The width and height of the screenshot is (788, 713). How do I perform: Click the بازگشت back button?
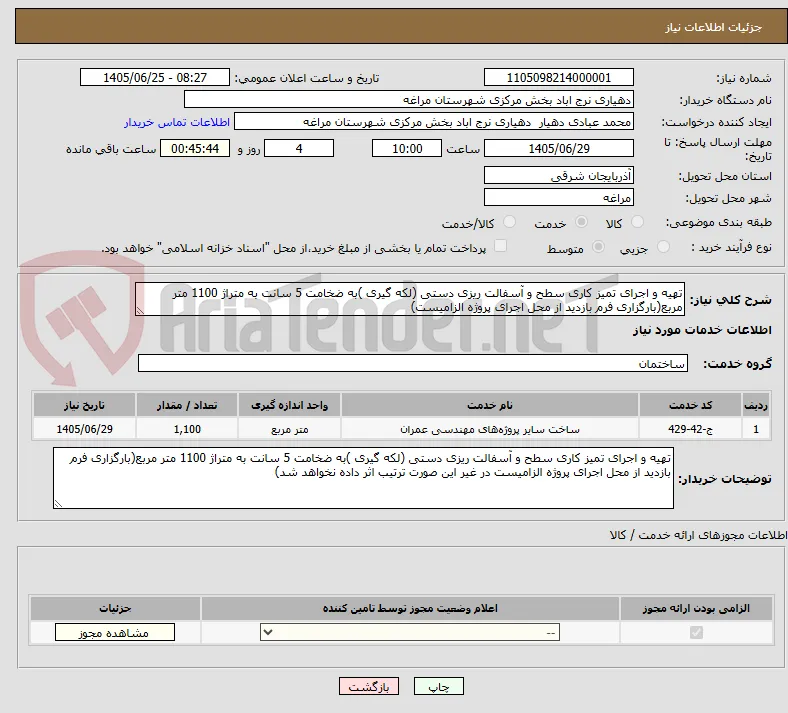[369, 686]
